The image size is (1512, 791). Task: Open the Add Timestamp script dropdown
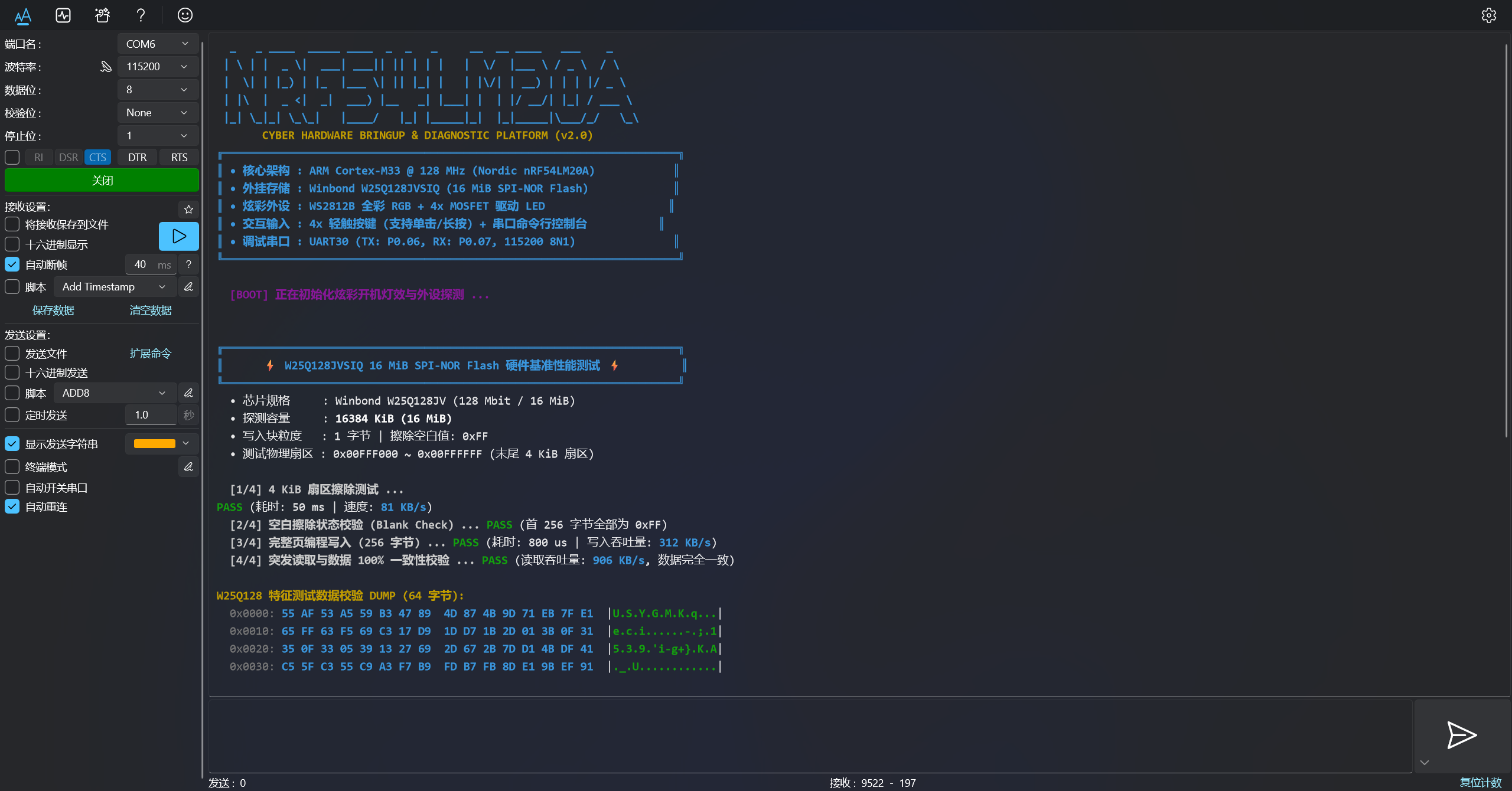pos(115,287)
